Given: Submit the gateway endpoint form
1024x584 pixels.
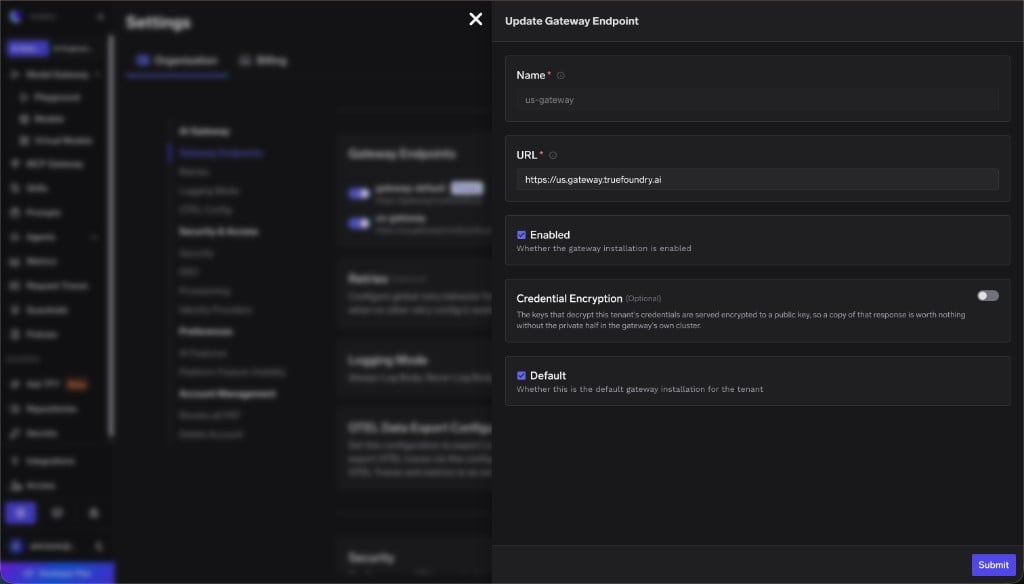Looking at the screenshot, I should point(993,565).
